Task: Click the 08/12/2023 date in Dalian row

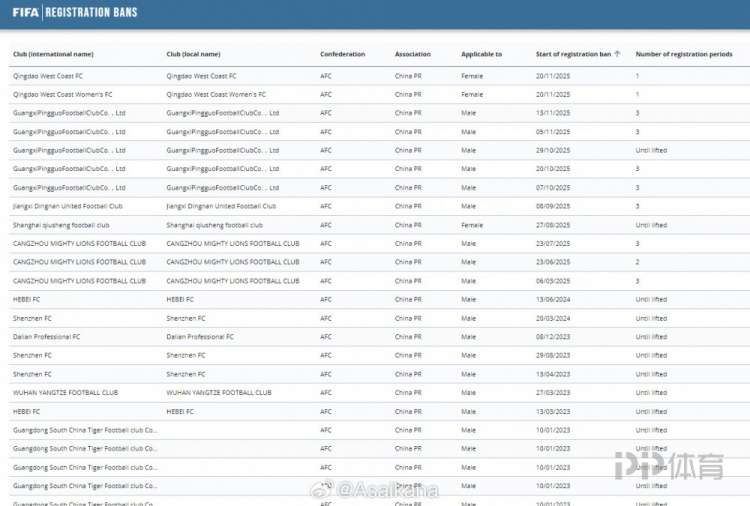Action: tap(552, 337)
